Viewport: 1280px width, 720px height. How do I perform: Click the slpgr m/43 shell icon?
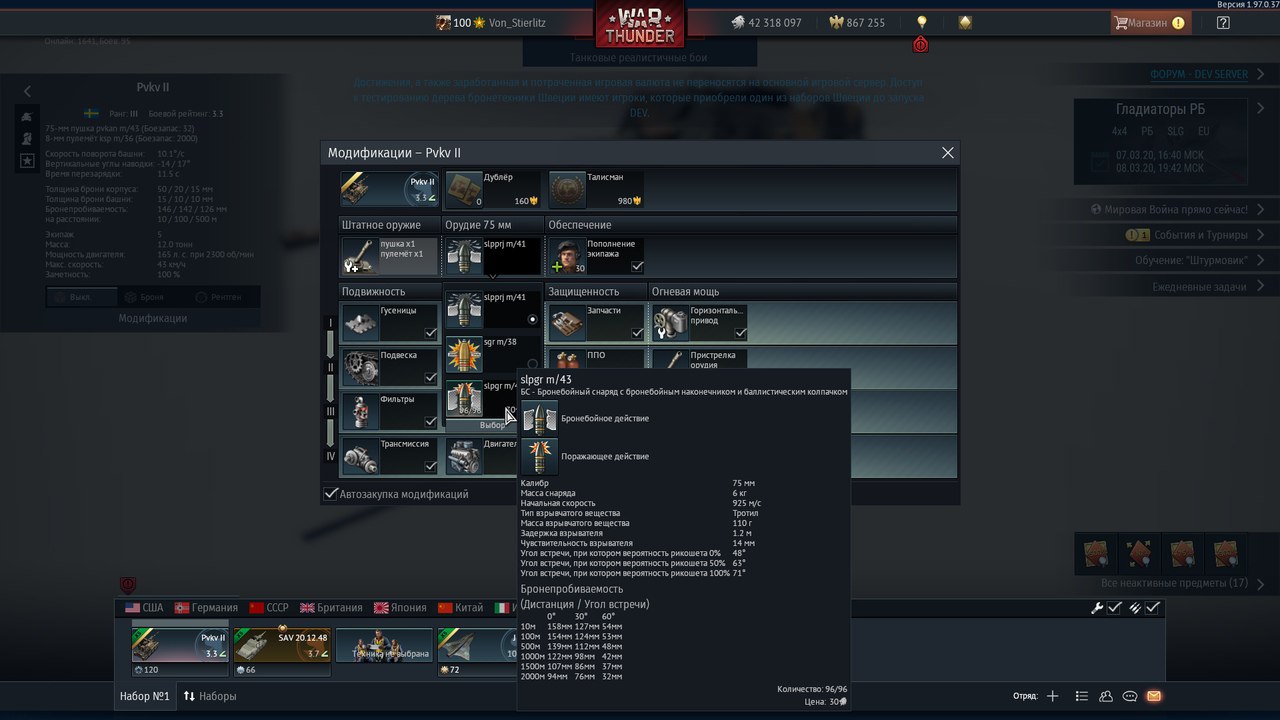pos(464,398)
